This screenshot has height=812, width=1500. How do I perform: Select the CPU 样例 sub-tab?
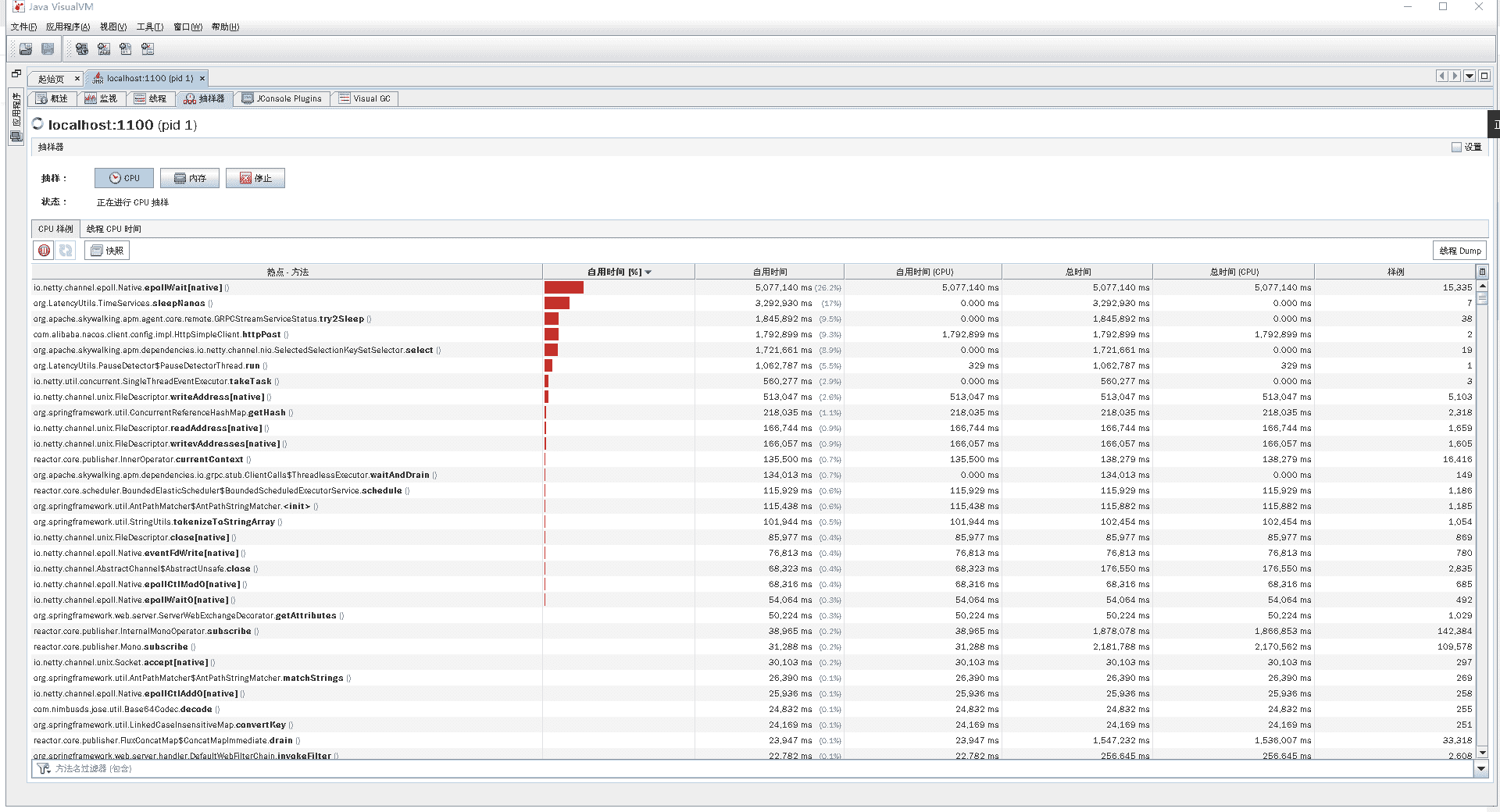pos(55,229)
